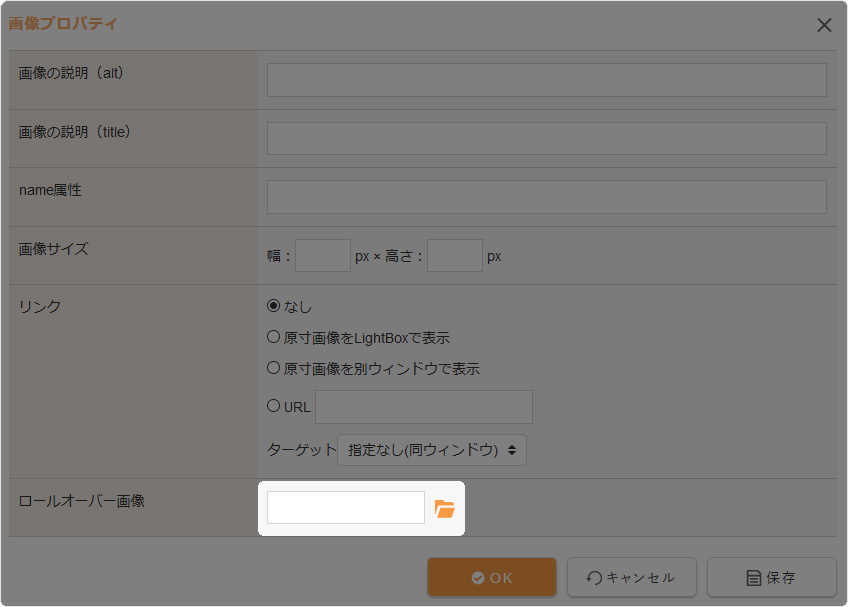Image resolution: width=848 pixels, height=607 pixels.
Task: Click the キャンセル button
Action: coord(631,577)
